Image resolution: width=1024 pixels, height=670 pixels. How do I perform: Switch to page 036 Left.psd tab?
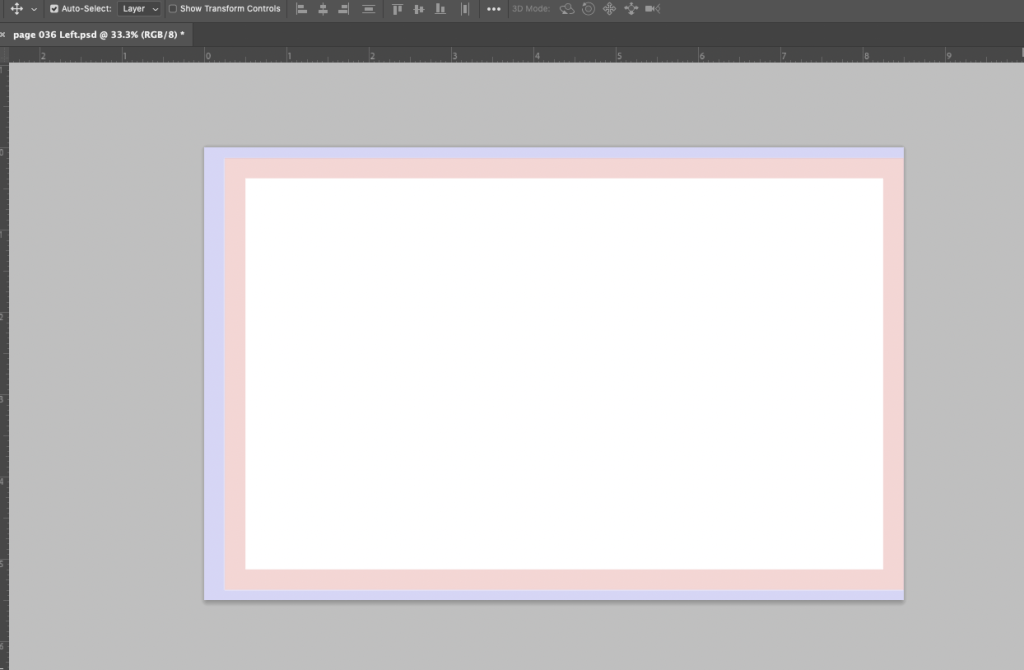point(95,34)
